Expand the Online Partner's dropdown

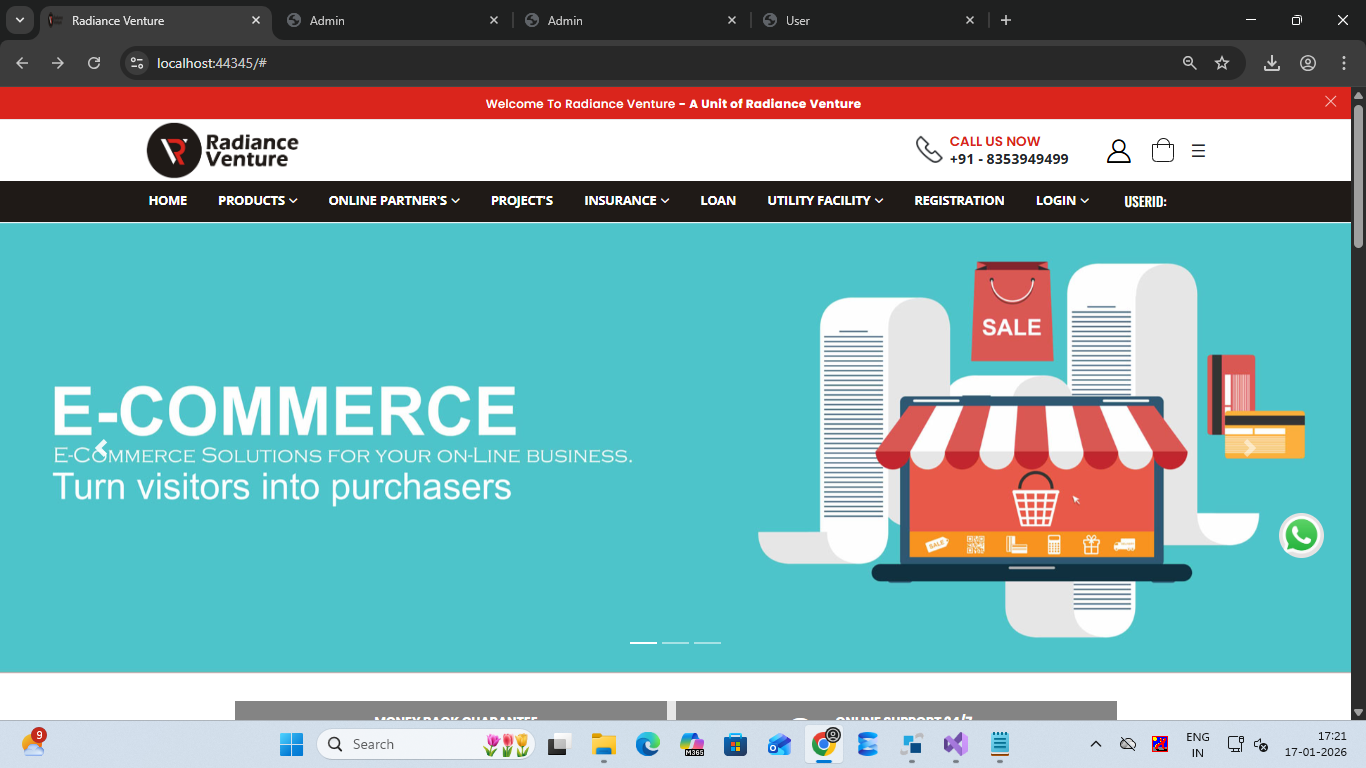coord(394,201)
